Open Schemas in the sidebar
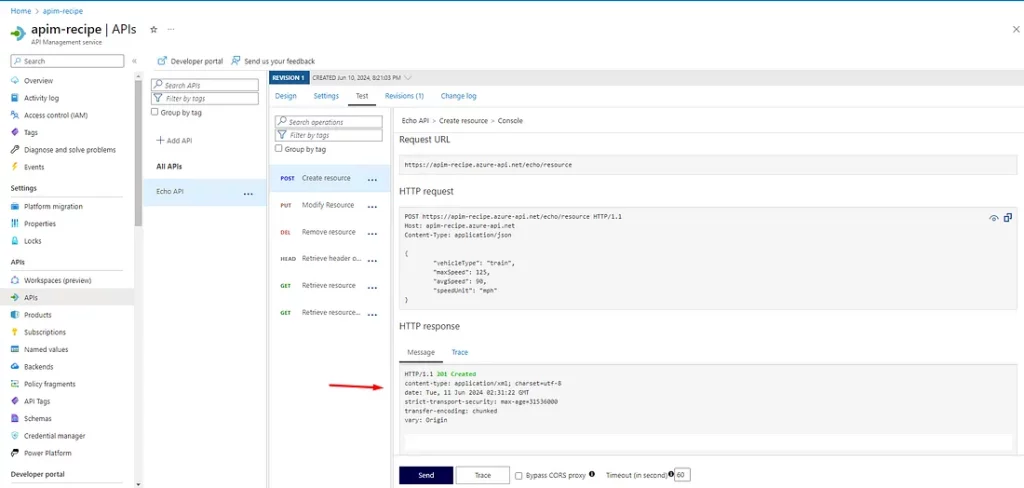 pyautogui.click(x=38, y=418)
